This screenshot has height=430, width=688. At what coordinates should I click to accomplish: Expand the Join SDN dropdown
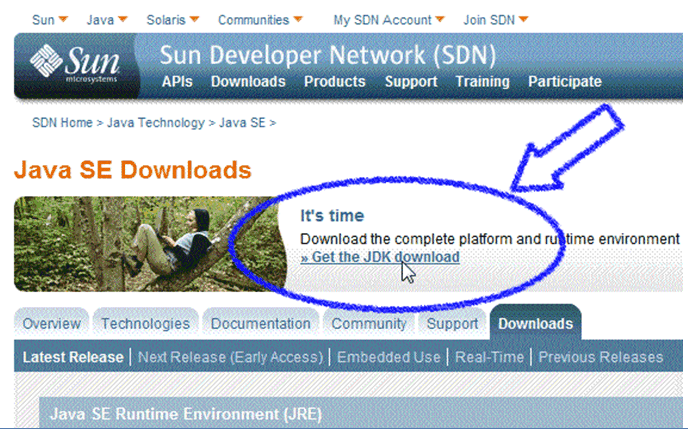click(x=496, y=20)
